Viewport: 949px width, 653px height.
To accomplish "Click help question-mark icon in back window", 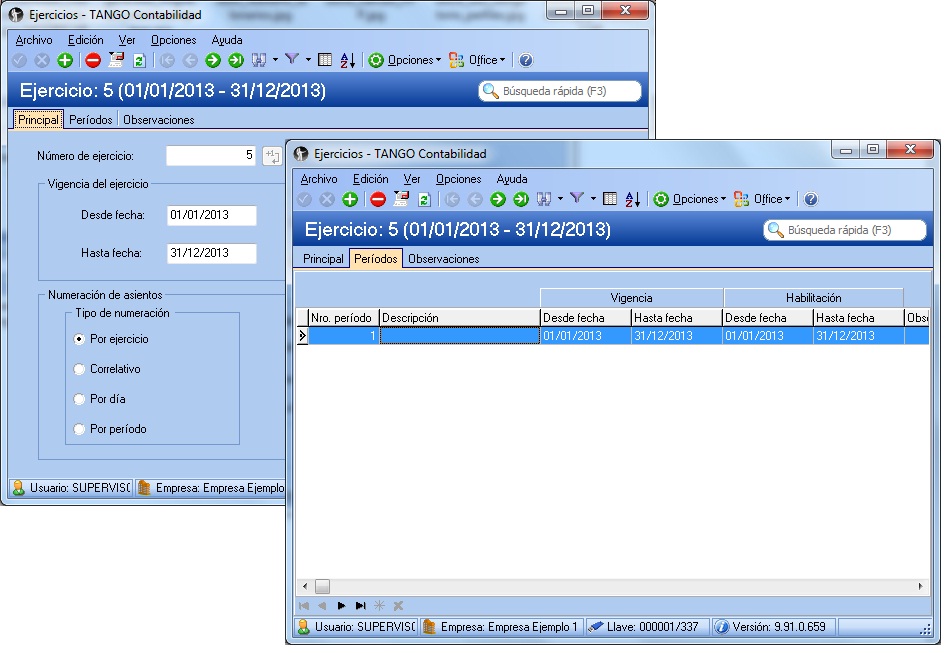I will click(526, 60).
